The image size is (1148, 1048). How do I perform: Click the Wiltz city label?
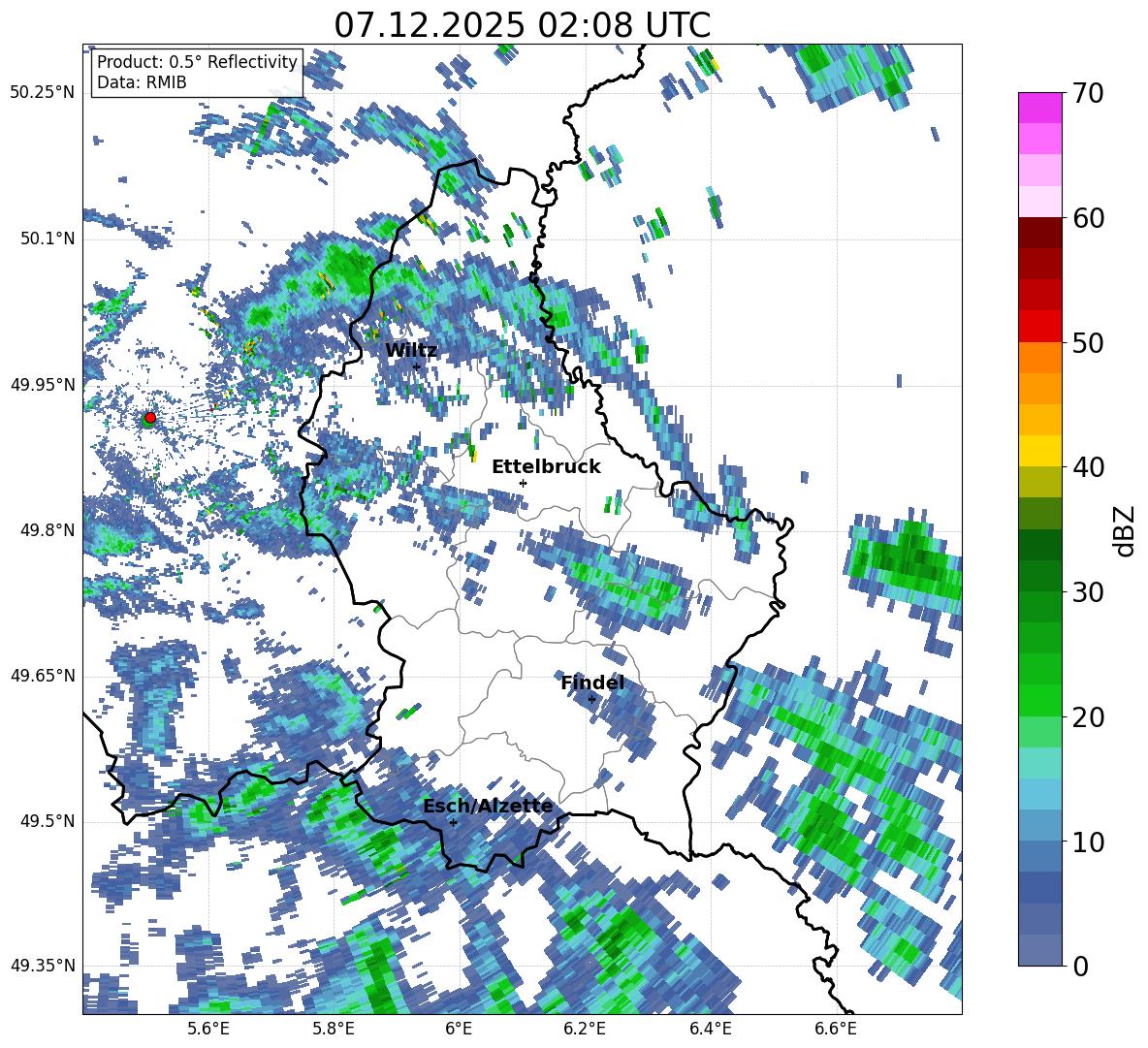(x=411, y=351)
